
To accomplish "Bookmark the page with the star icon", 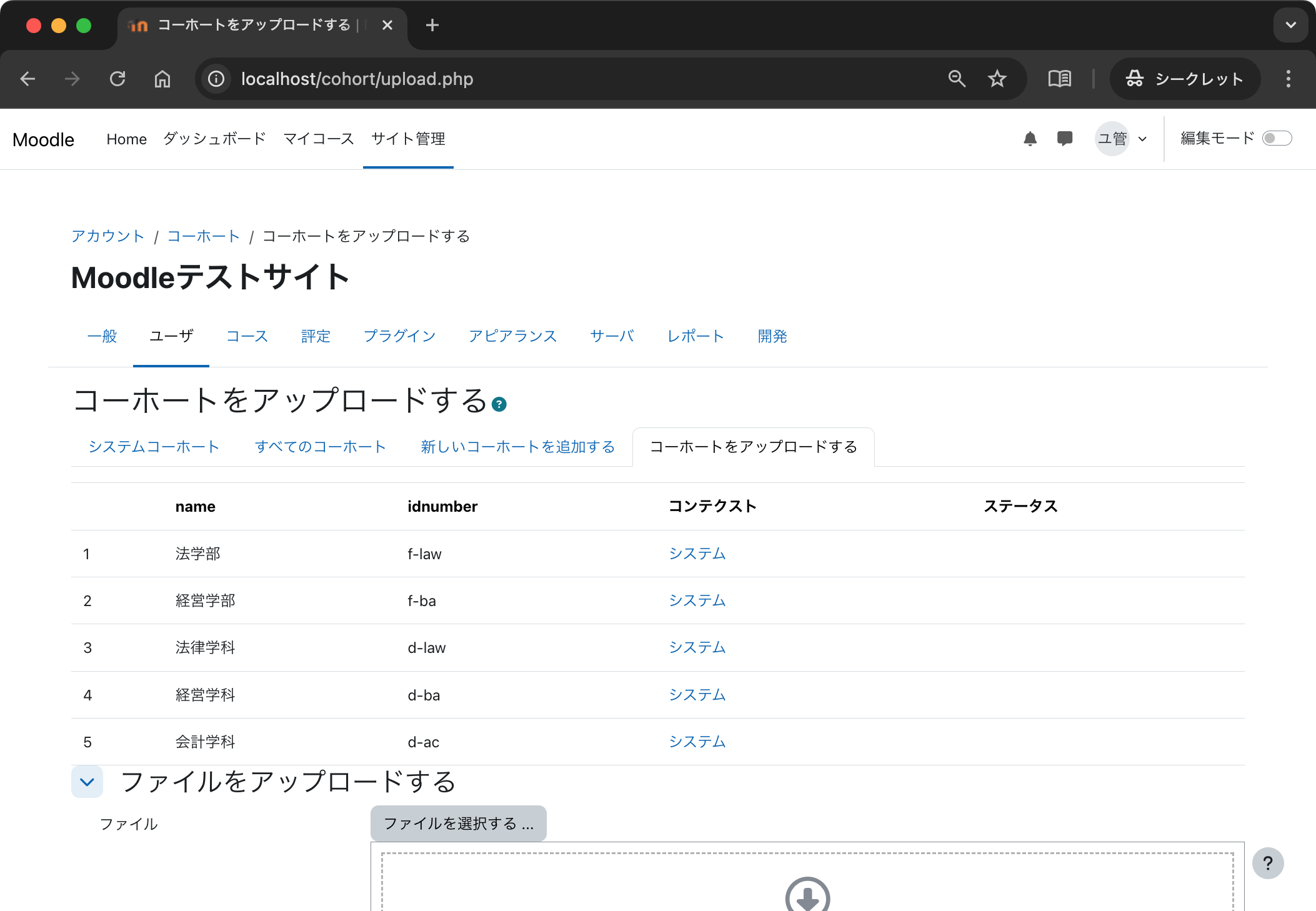I will point(997,79).
